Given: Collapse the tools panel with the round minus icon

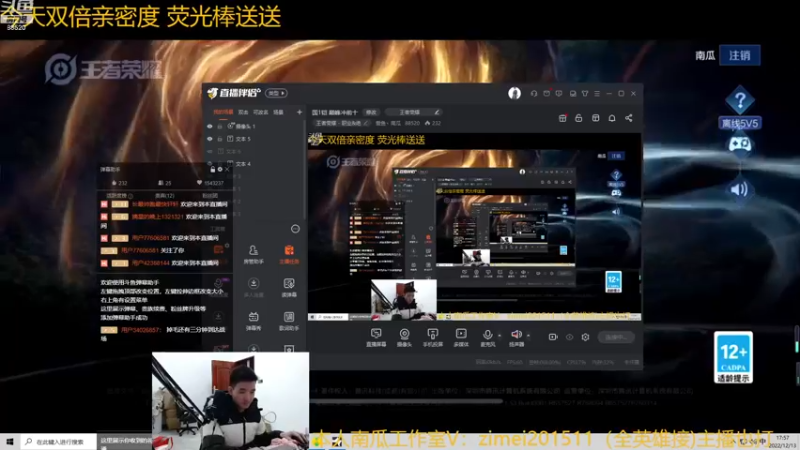Looking at the screenshot, I should [x=295, y=229].
